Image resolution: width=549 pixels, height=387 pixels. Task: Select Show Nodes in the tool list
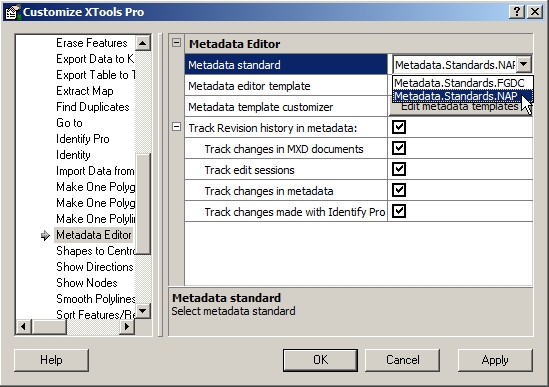pos(86,283)
